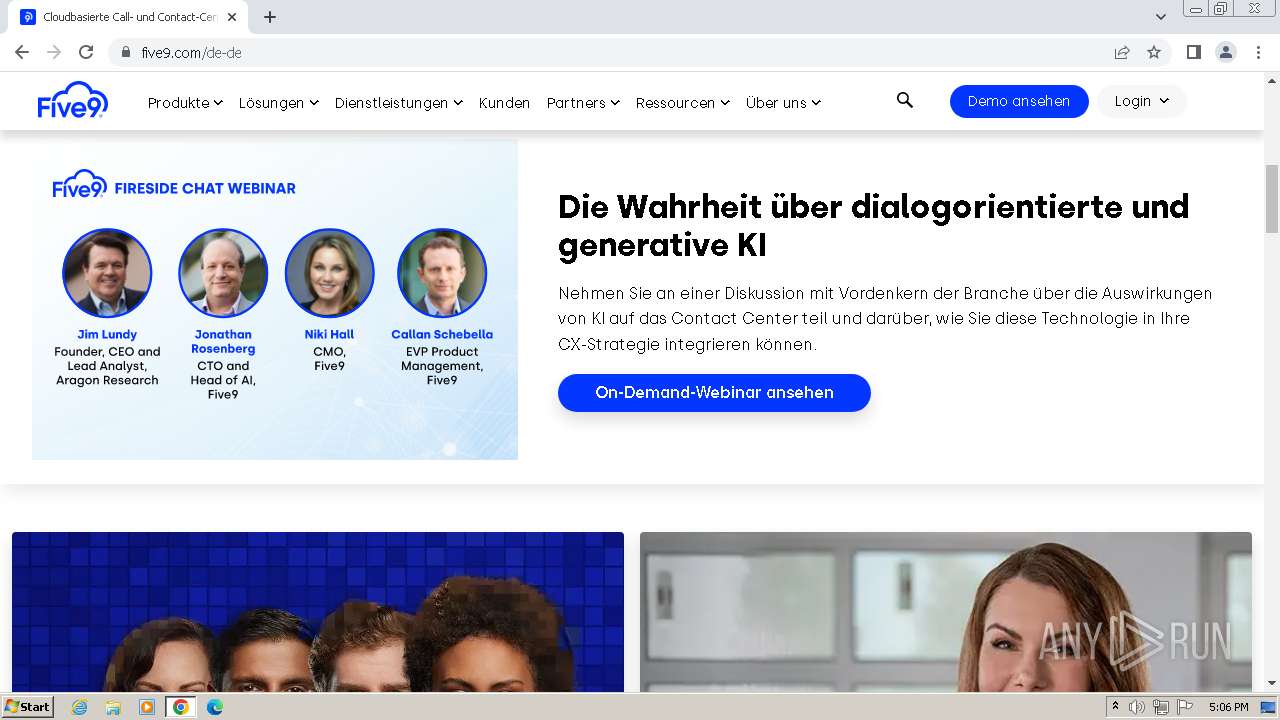1280x720 pixels.
Task: Go back with the browser back arrow
Action: [x=22, y=52]
